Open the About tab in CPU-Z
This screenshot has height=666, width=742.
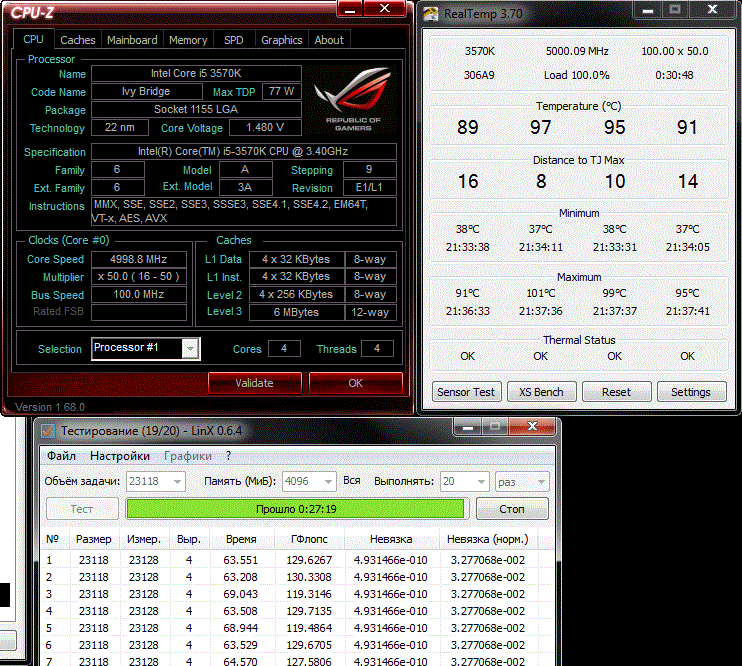tap(329, 40)
